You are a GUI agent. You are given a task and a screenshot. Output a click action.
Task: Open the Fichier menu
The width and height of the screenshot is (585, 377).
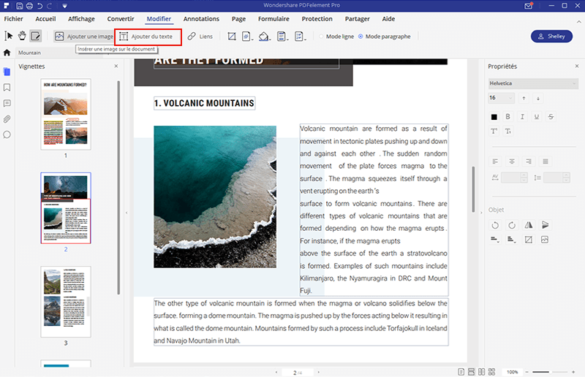pyautogui.click(x=13, y=19)
